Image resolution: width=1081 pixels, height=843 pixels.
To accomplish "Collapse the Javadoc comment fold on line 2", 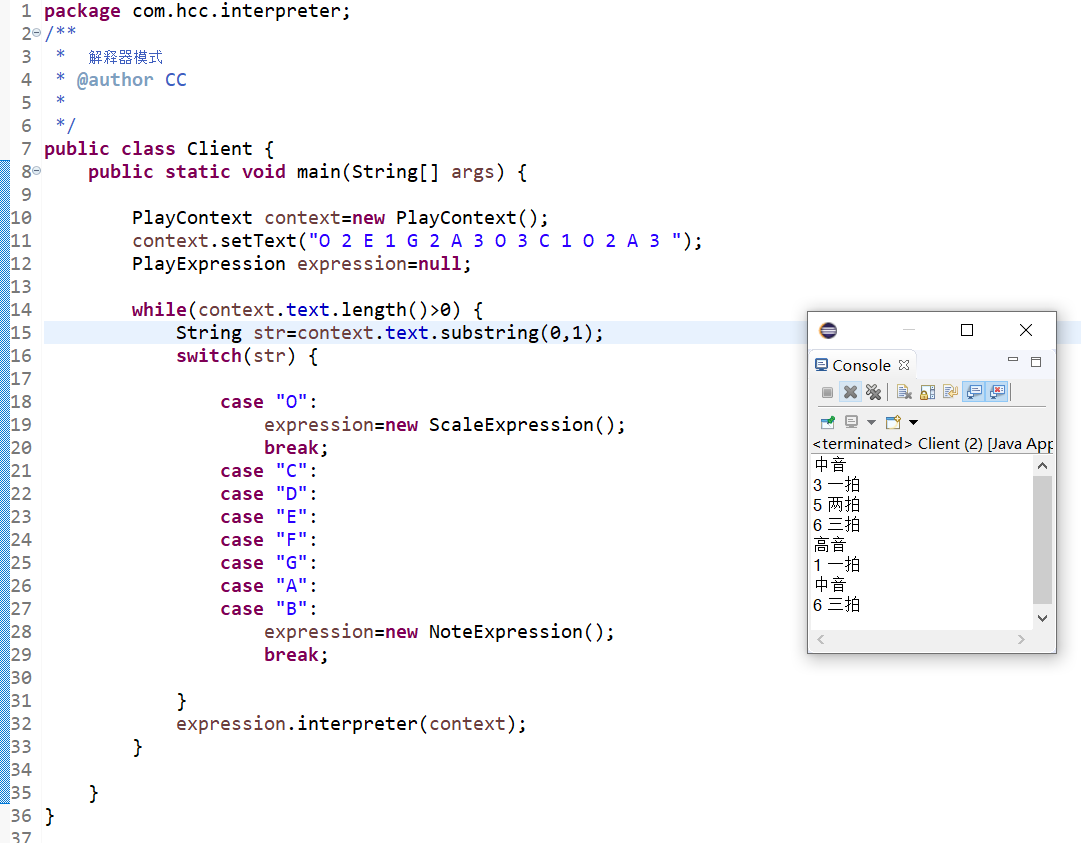I will click(x=37, y=33).
